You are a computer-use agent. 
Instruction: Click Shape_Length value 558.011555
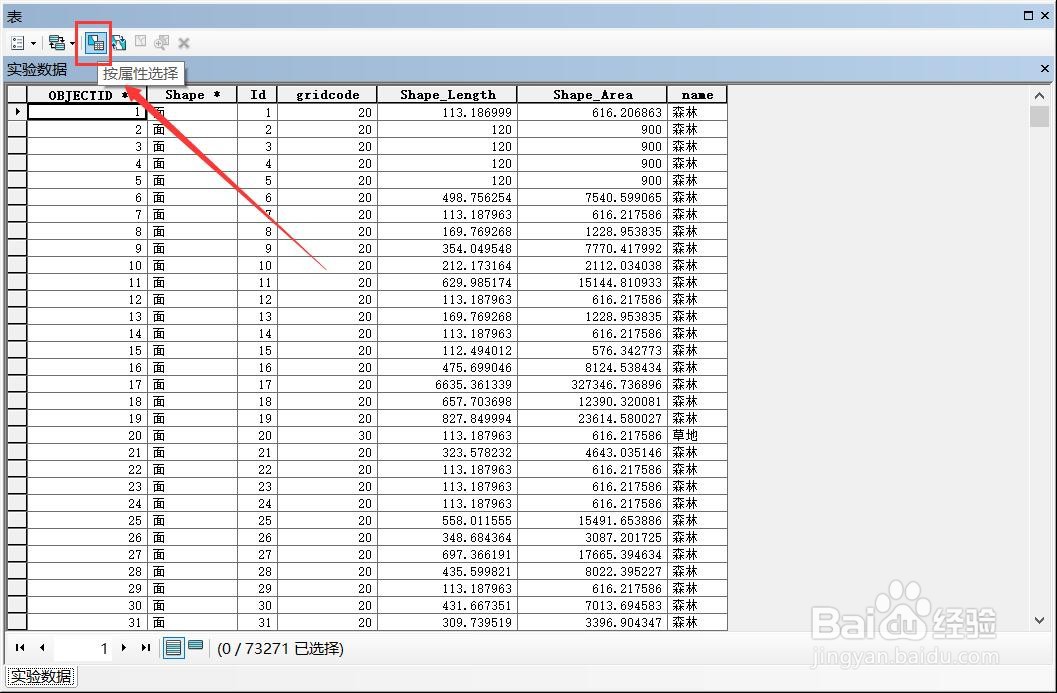coord(448,520)
